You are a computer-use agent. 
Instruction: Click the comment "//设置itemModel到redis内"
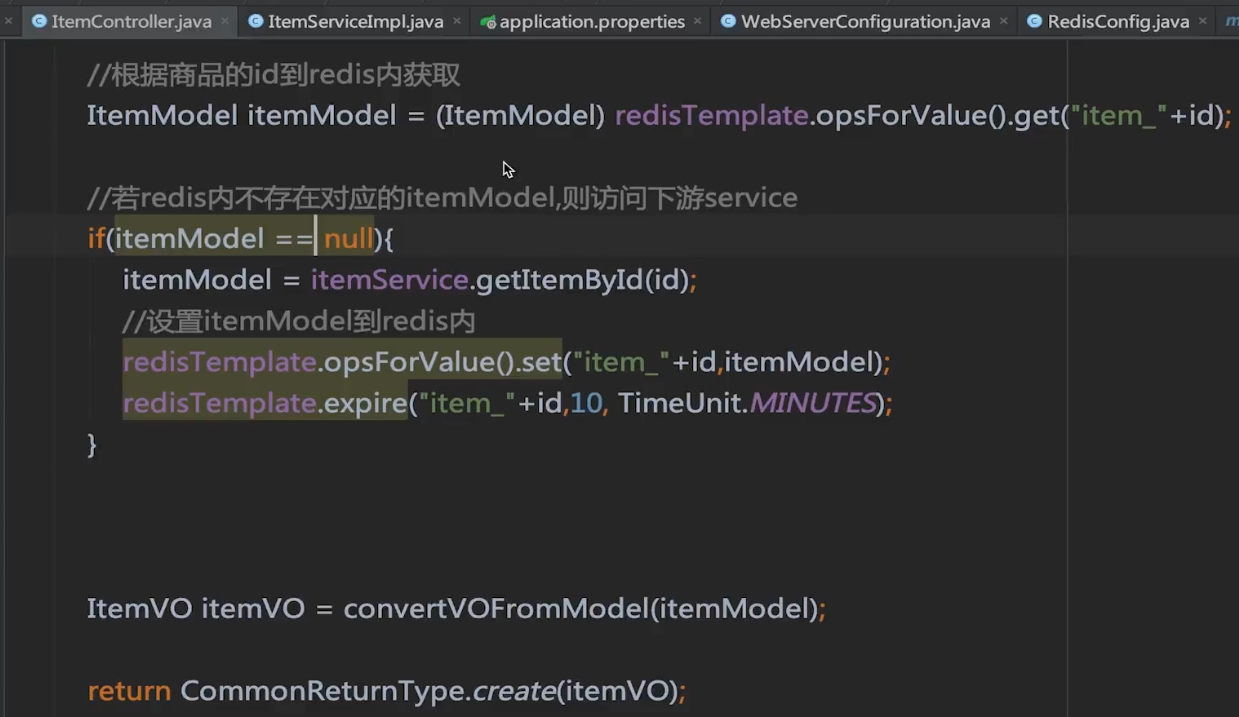coord(298,321)
